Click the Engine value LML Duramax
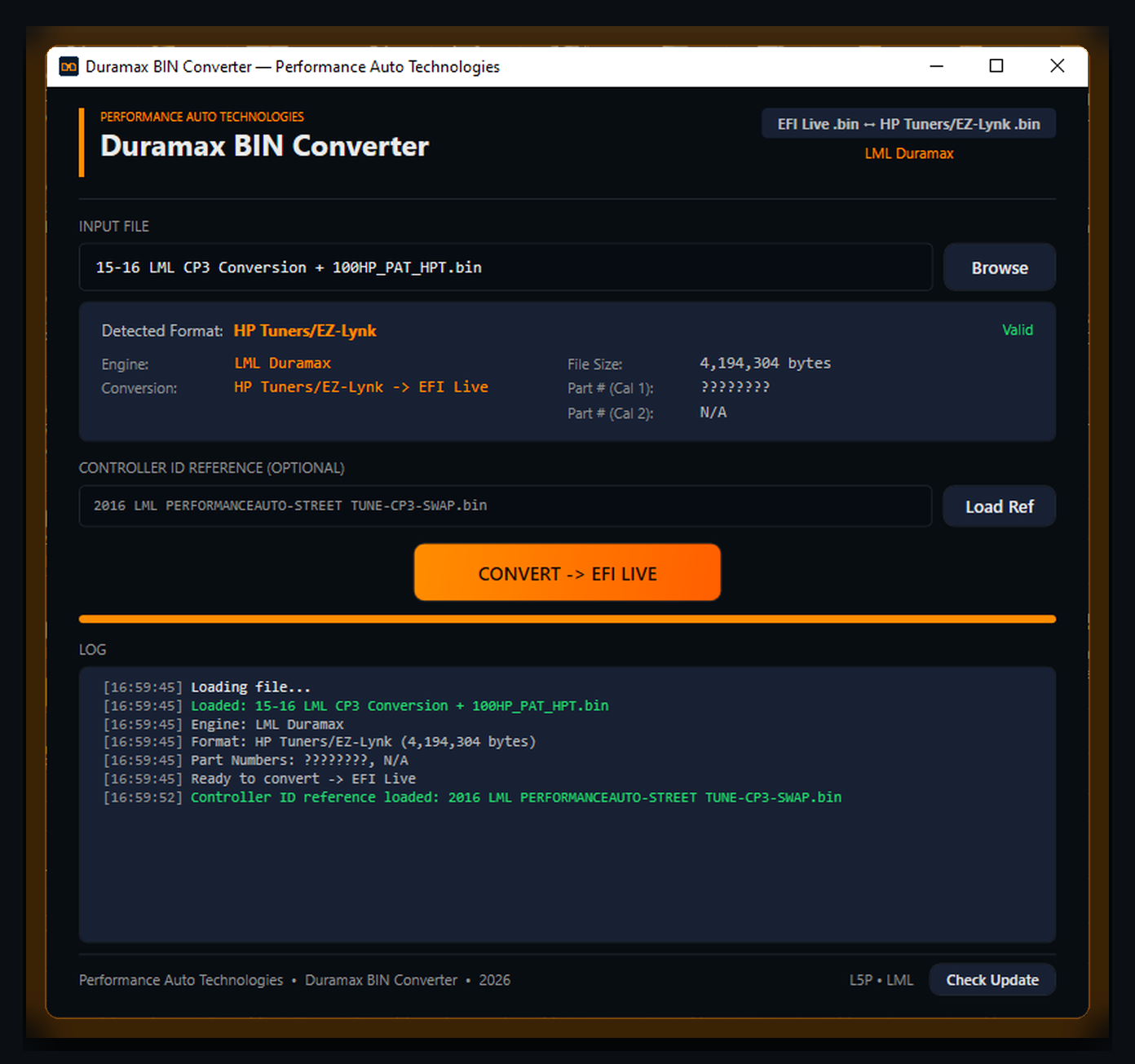The image size is (1135, 1064). (x=283, y=364)
